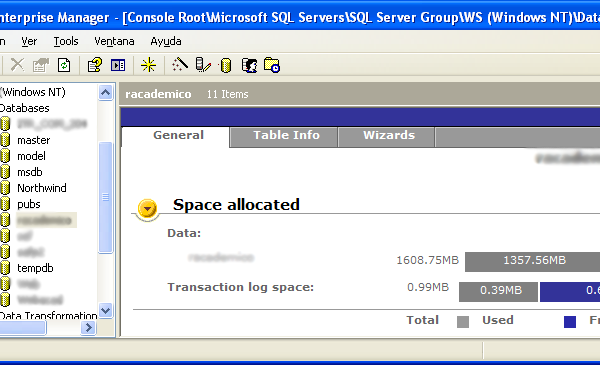Click the 1608.75MB total data value
This screenshot has height=365, width=600.
(x=427, y=260)
